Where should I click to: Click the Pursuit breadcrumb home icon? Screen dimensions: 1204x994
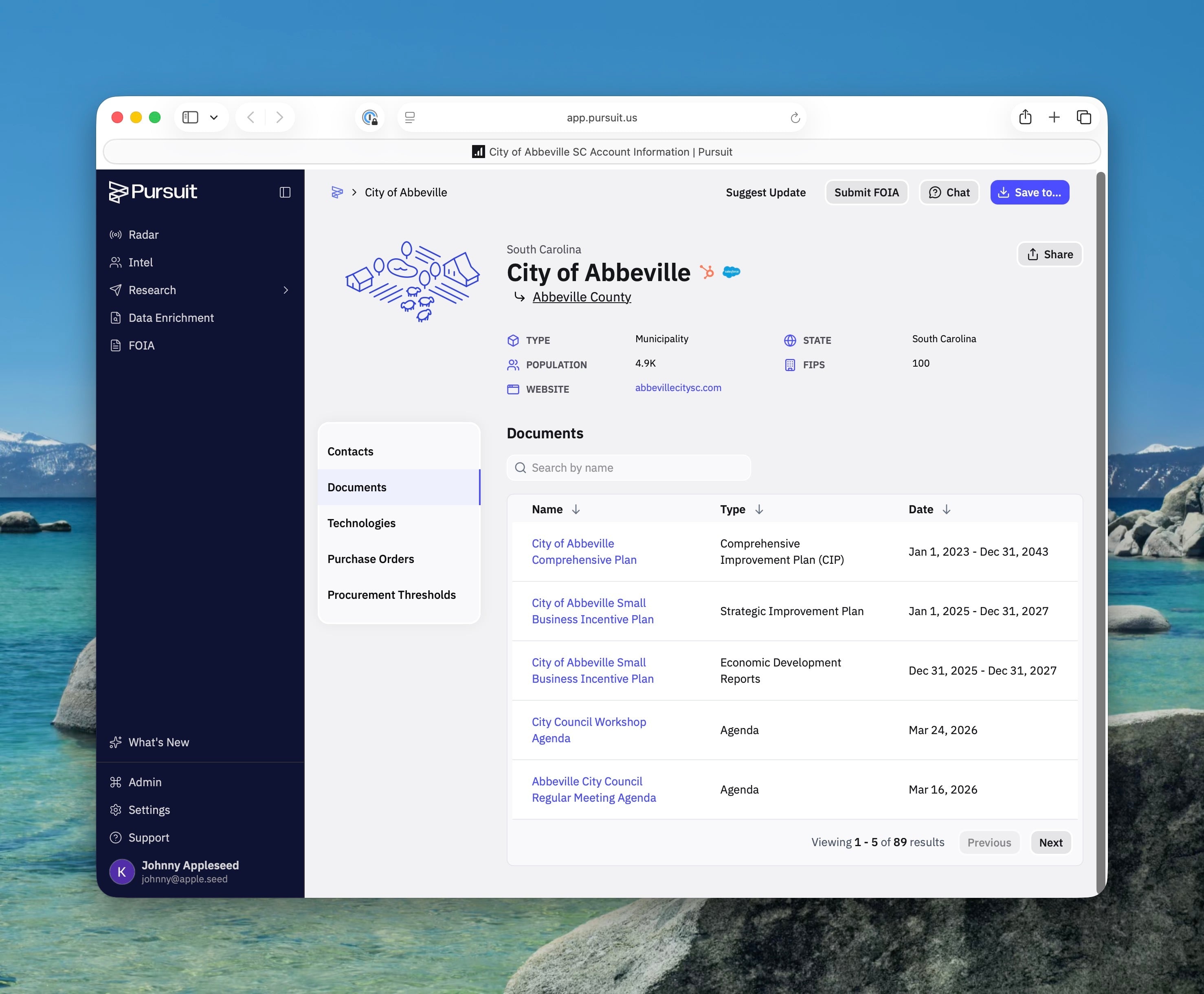(337, 192)
